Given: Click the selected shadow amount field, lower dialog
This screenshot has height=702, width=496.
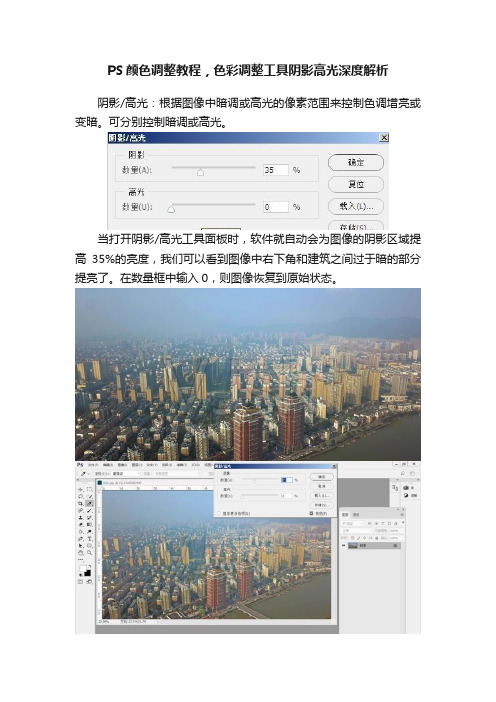Looking at the screenshot, I should (x=287, y=480).
